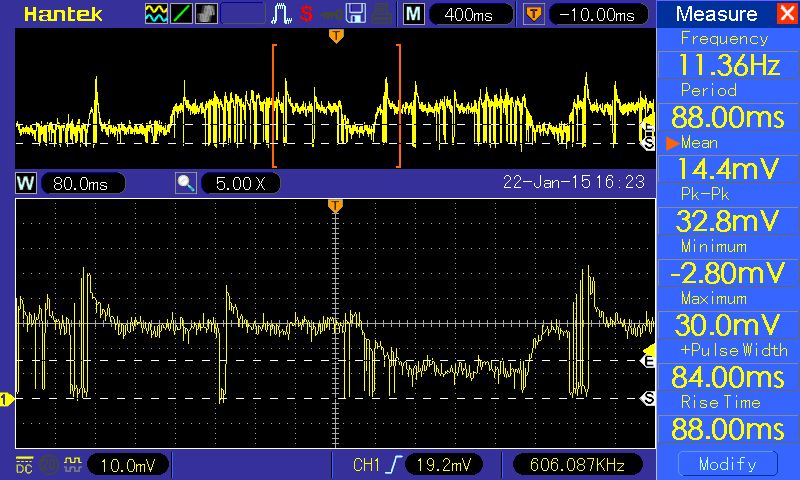Click the sine waveform display icon

pyautogui.click(x=156, y=14)
